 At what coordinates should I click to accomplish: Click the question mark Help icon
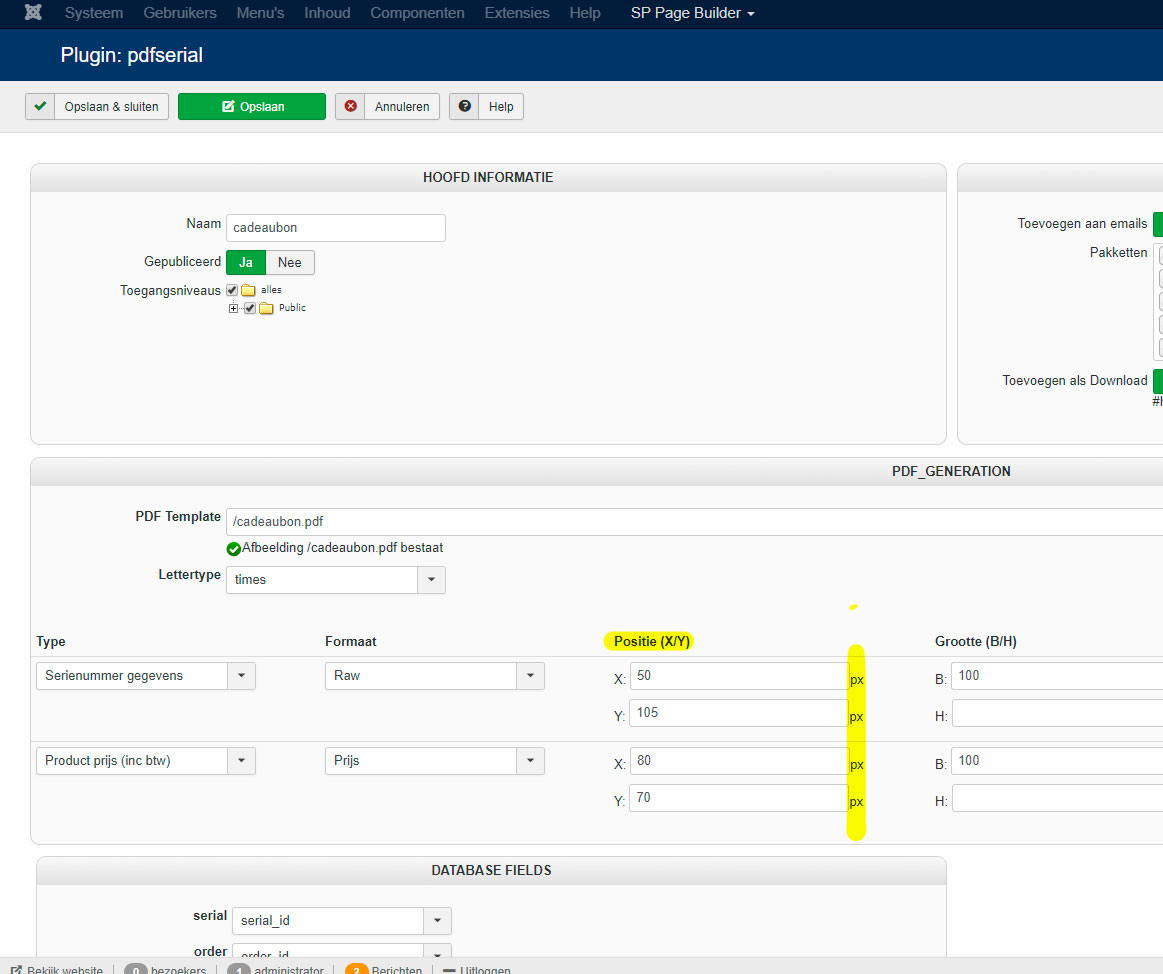[464, 107]
